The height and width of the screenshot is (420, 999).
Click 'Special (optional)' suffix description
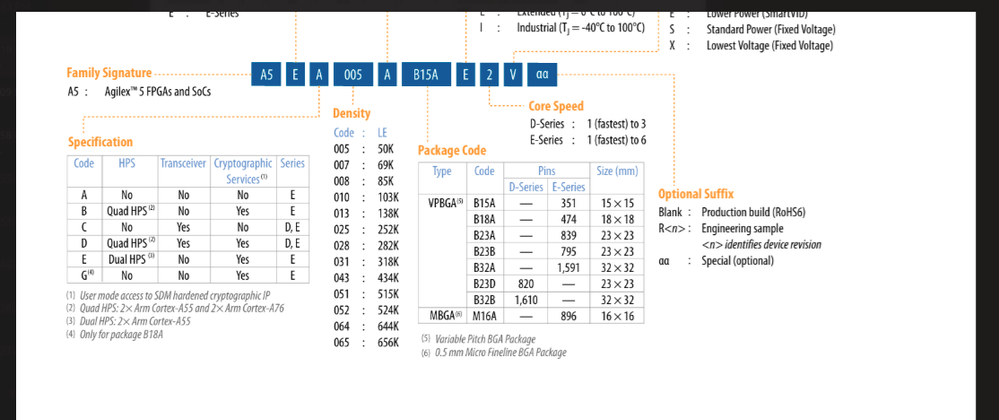(737, 261)
